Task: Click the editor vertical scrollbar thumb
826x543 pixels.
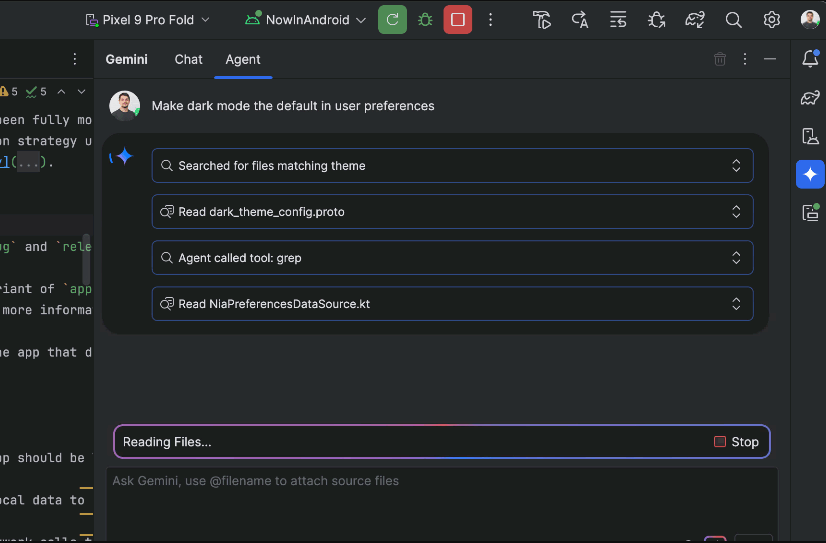Action: click(x=86, y=259)
